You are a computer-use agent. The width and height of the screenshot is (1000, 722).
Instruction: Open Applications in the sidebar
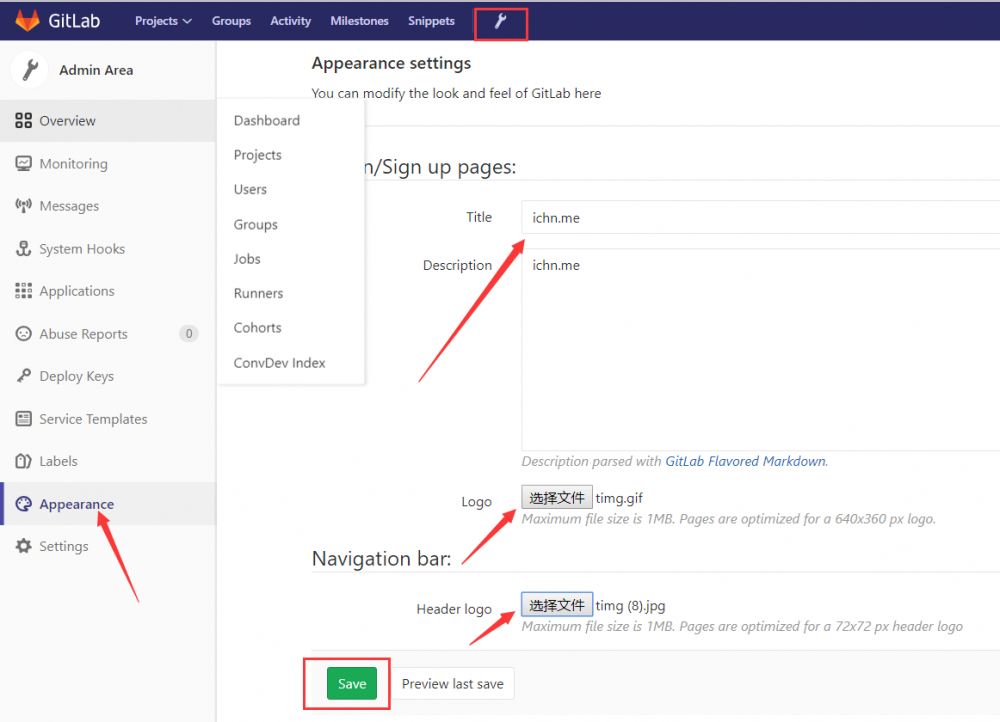click(108, 291)
